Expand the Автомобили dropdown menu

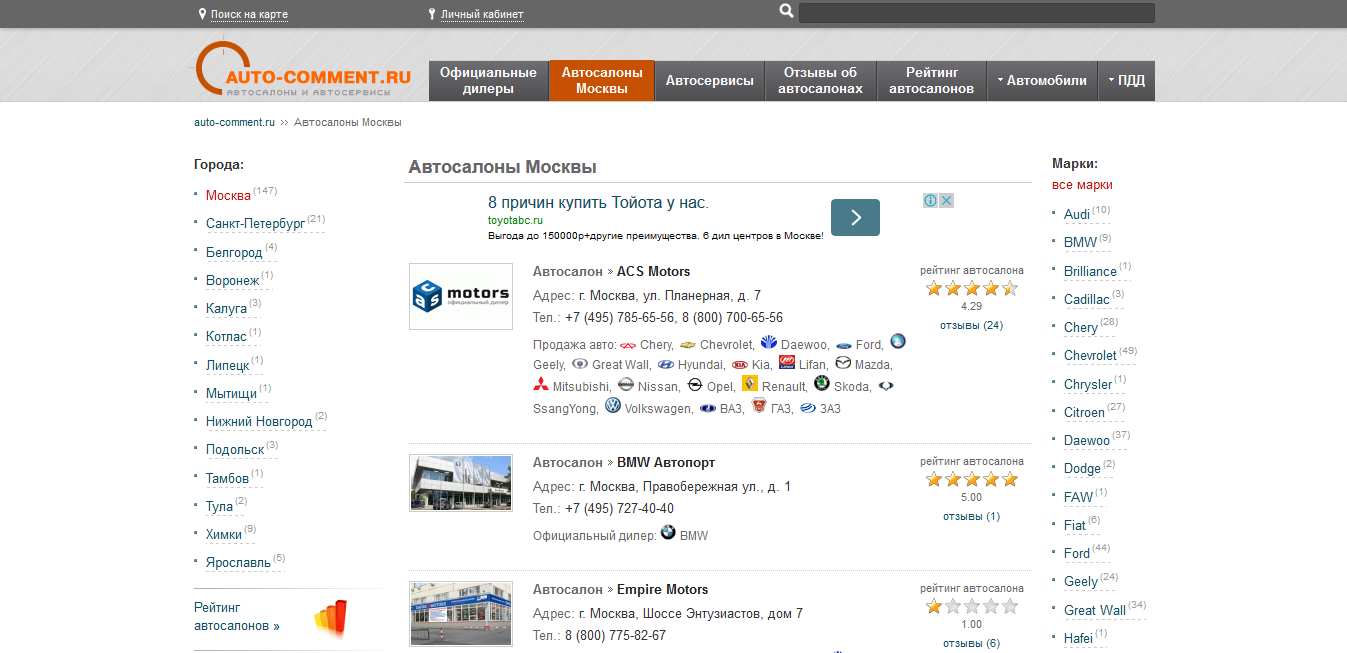[x=1041, y=81]
